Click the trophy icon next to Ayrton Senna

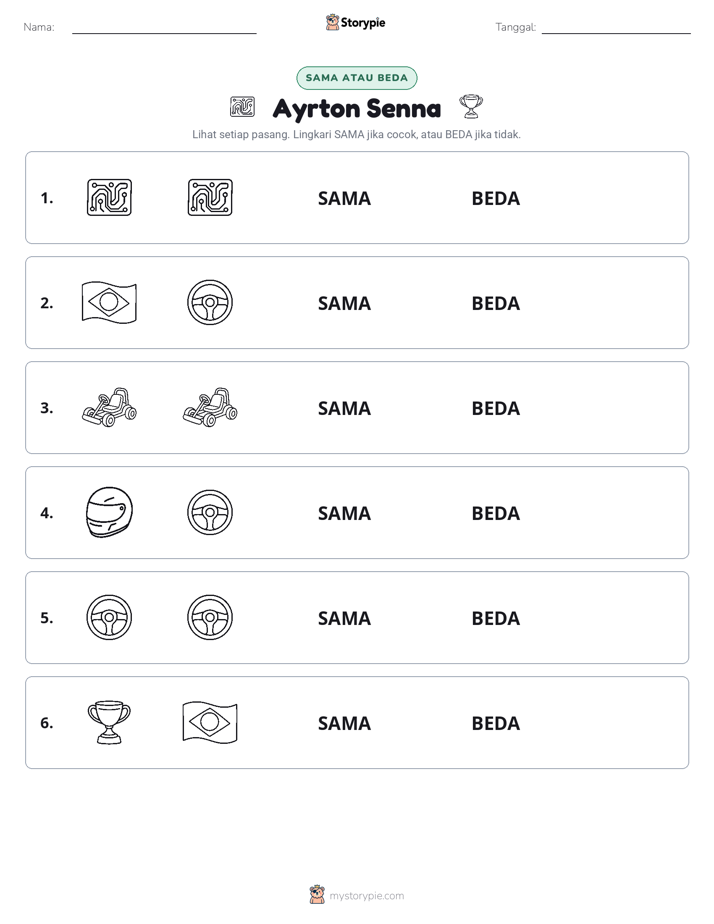click(471, 107)
